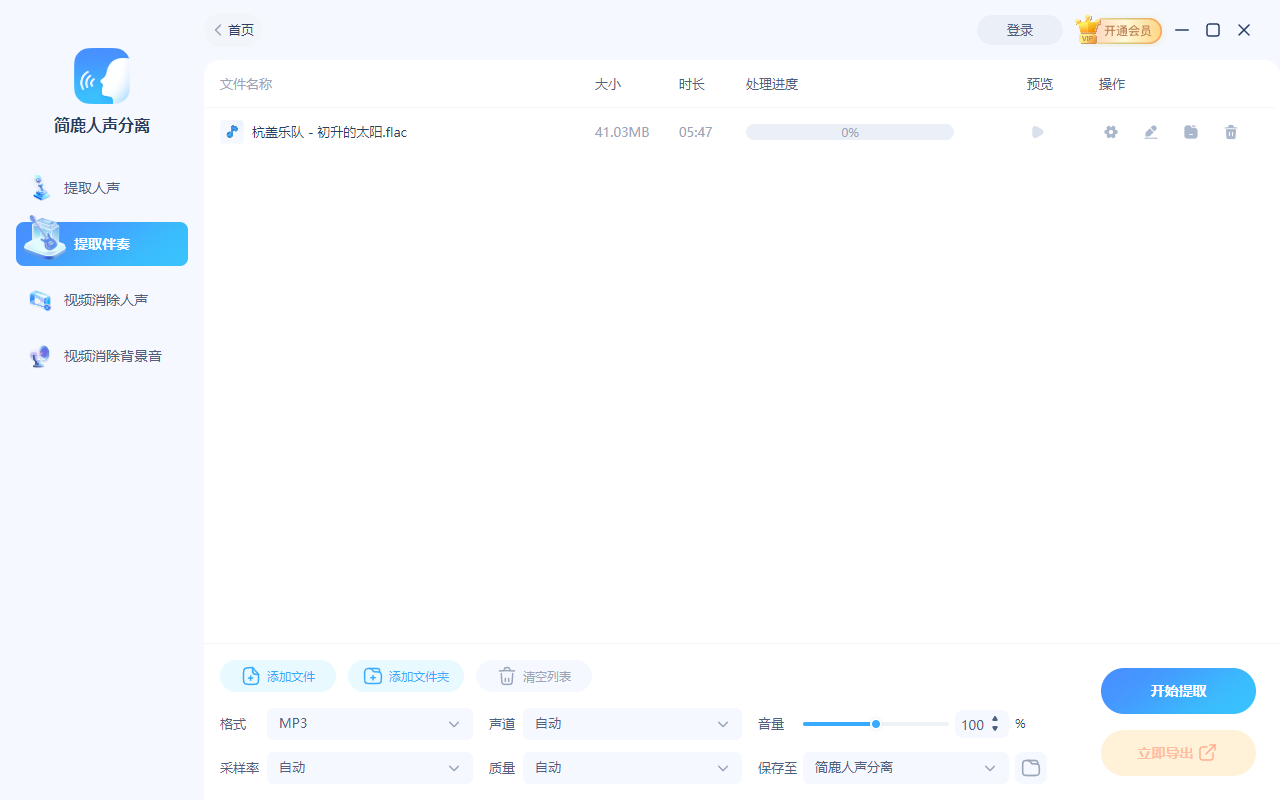Click the pencil edit icon in the operations column
This screenshot has height=800, width=1280.
click(1150, 131)
